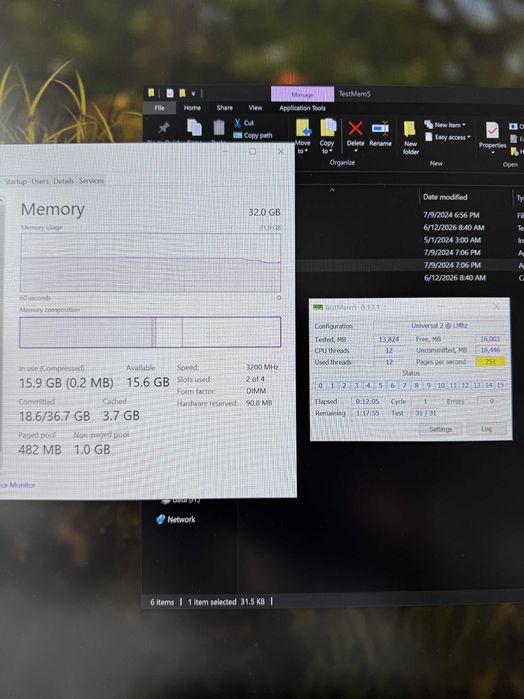The width and height of the screenshot is (524, 699).
Task: Click the red X Delete icon
Action: (355, 128)
